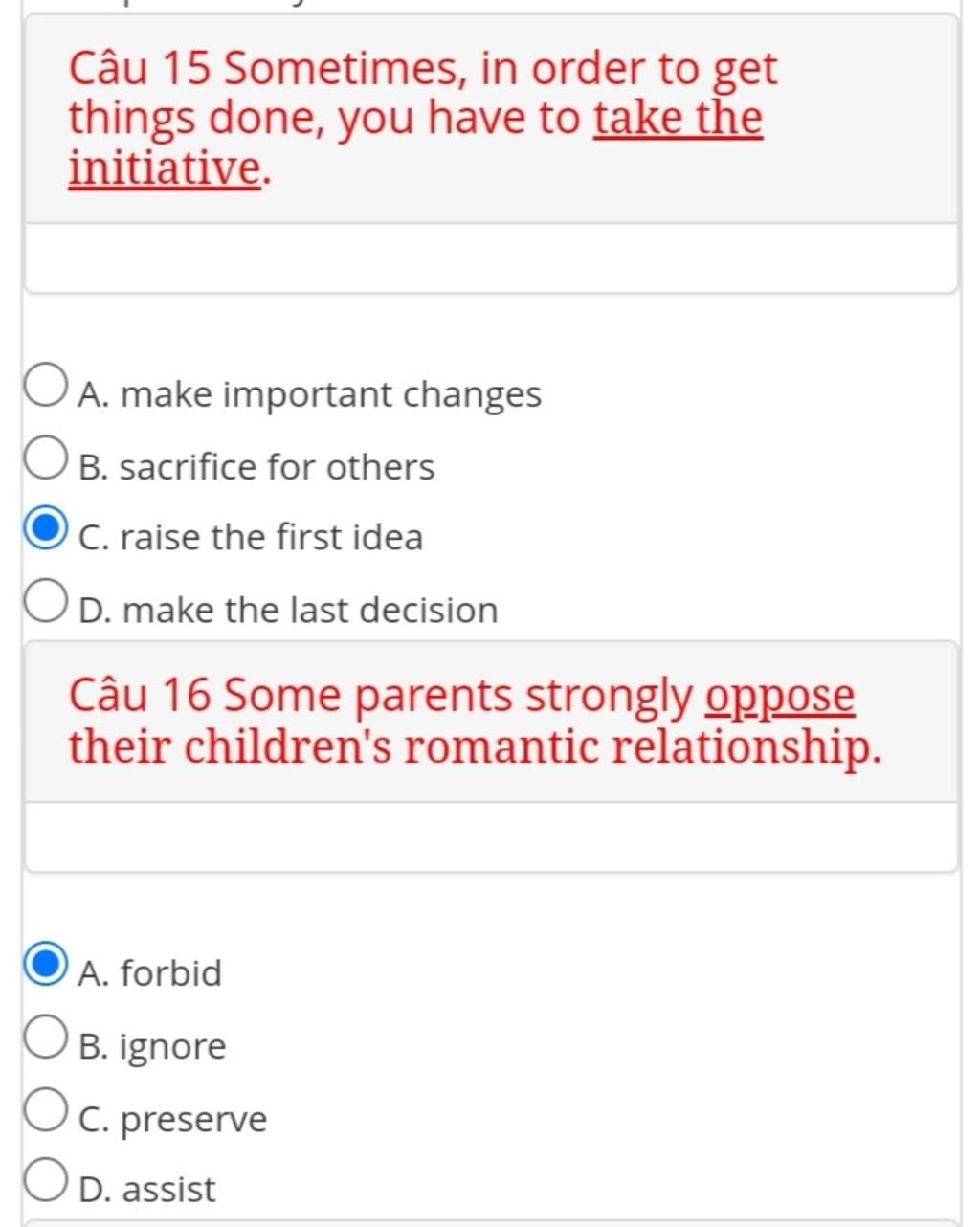Image resolution: width=980 pixels, height=1227 pixels.
Task: Click the underlined phrase 'take the' in Câu 15
Action: (x=679, y=119)
